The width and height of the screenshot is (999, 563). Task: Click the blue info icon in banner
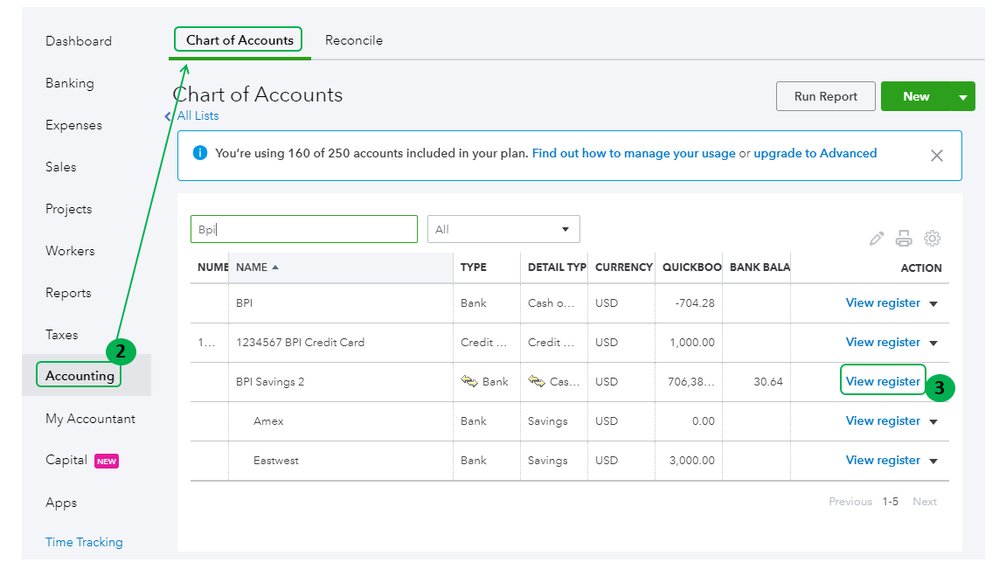click(x=199, y=154)
